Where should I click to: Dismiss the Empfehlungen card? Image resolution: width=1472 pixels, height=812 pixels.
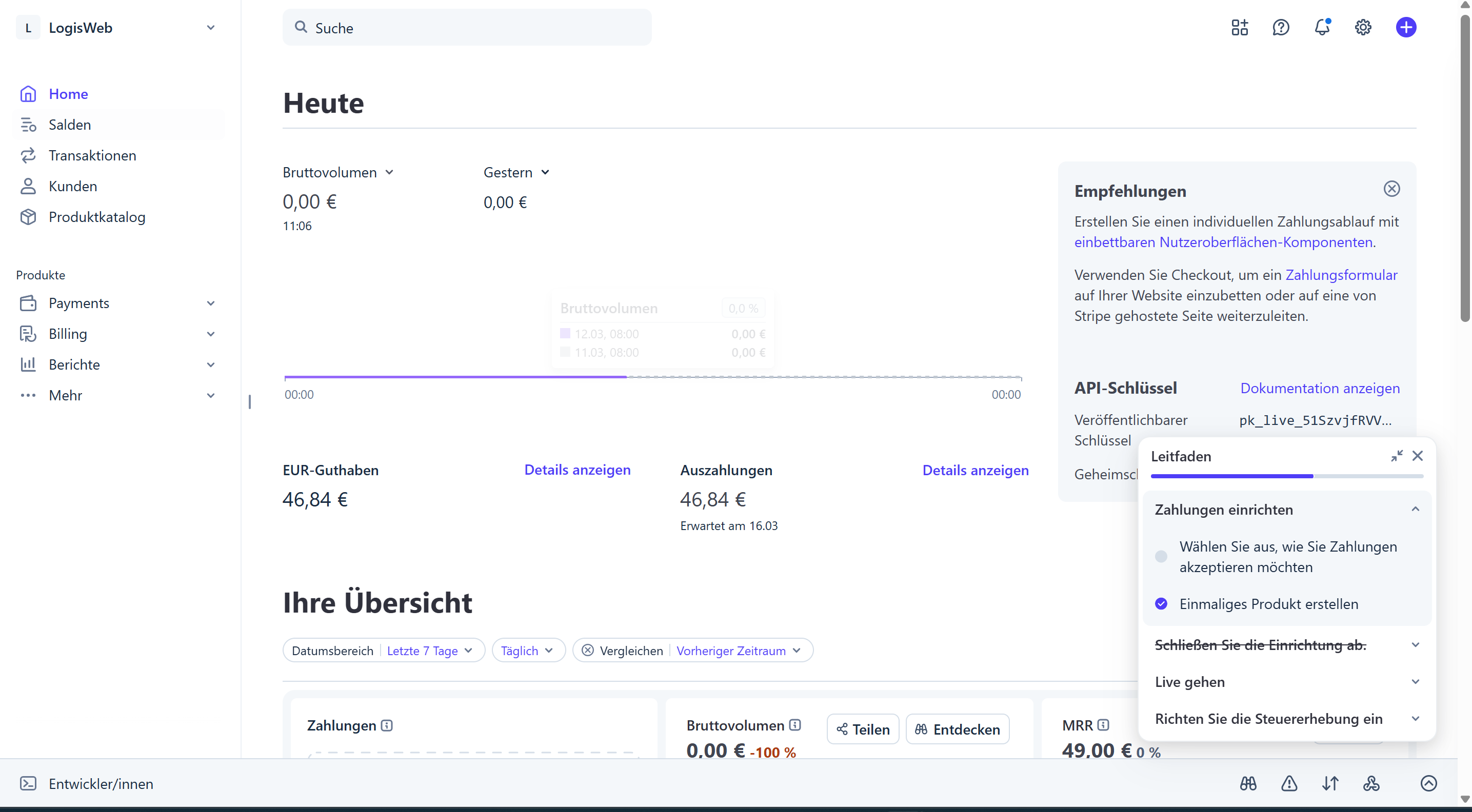coord(1391,189)
